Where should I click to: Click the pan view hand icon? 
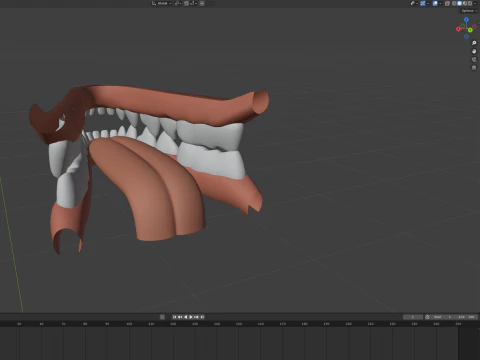coord(474,51)
